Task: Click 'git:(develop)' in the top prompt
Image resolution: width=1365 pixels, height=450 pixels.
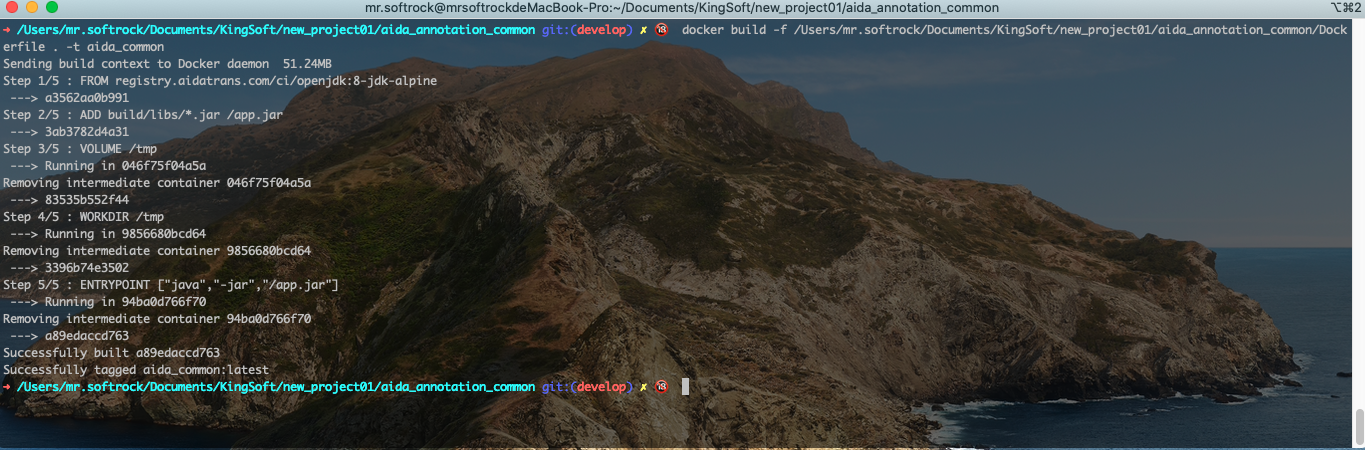Action: pos(587,29)
